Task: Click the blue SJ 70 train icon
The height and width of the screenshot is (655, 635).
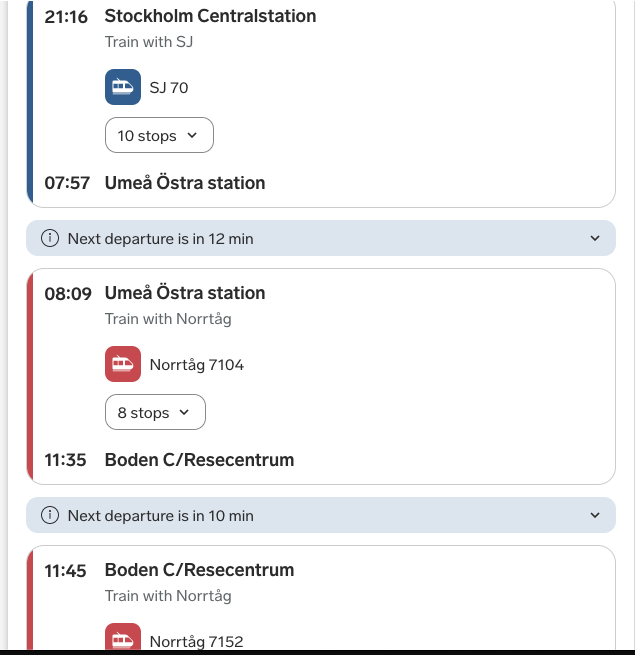Action: coord(123,87)
